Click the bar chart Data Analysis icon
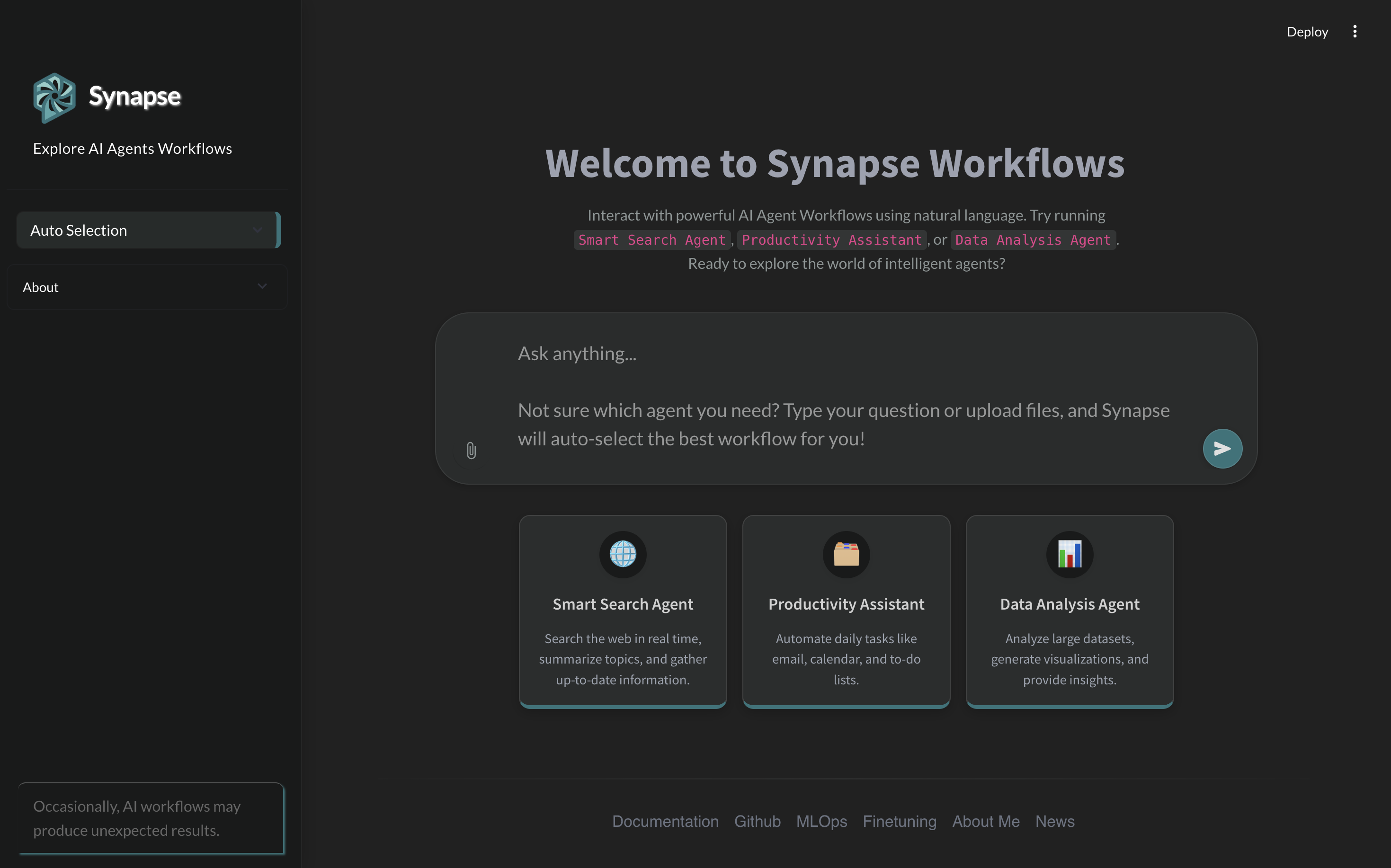 tap(1070, 554)
